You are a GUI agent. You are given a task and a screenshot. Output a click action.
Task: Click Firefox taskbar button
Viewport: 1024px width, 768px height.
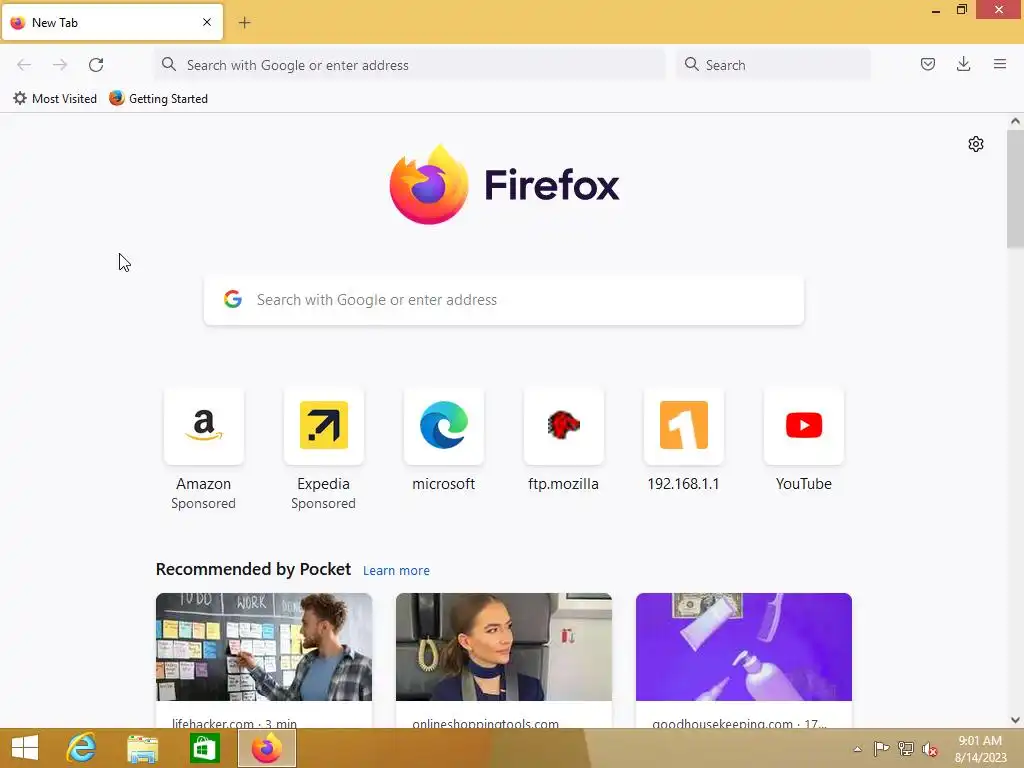[x=266, y=748]
